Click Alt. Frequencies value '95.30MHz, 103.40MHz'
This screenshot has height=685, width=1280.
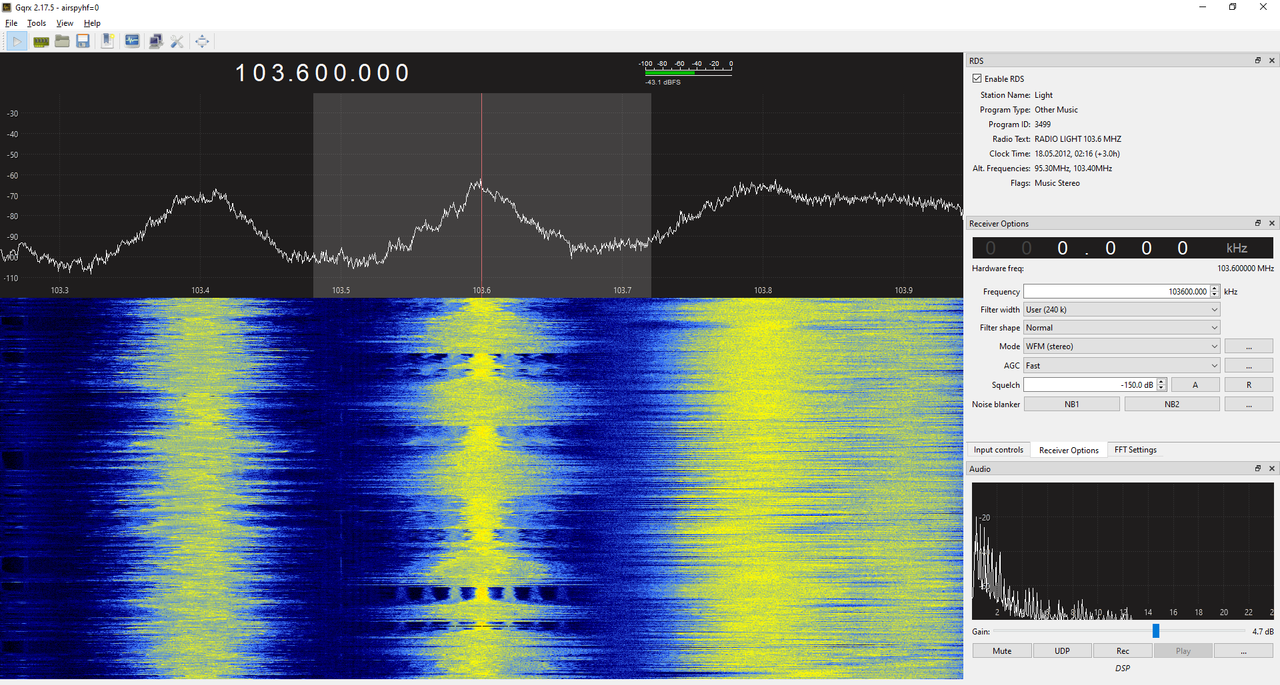(1073, 168)
